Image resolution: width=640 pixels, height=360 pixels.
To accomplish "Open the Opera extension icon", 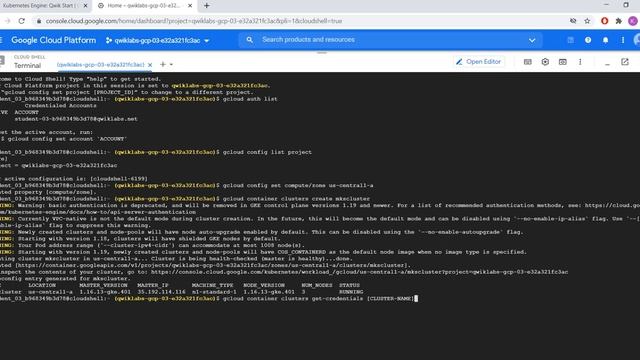I will [604, 21].
